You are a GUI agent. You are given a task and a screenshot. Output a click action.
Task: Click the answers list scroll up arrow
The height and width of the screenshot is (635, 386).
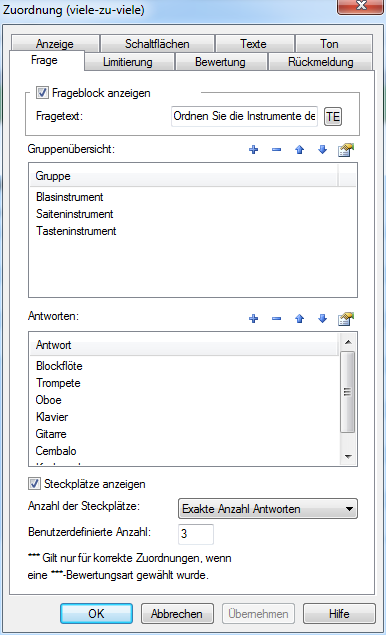[348, 342]
